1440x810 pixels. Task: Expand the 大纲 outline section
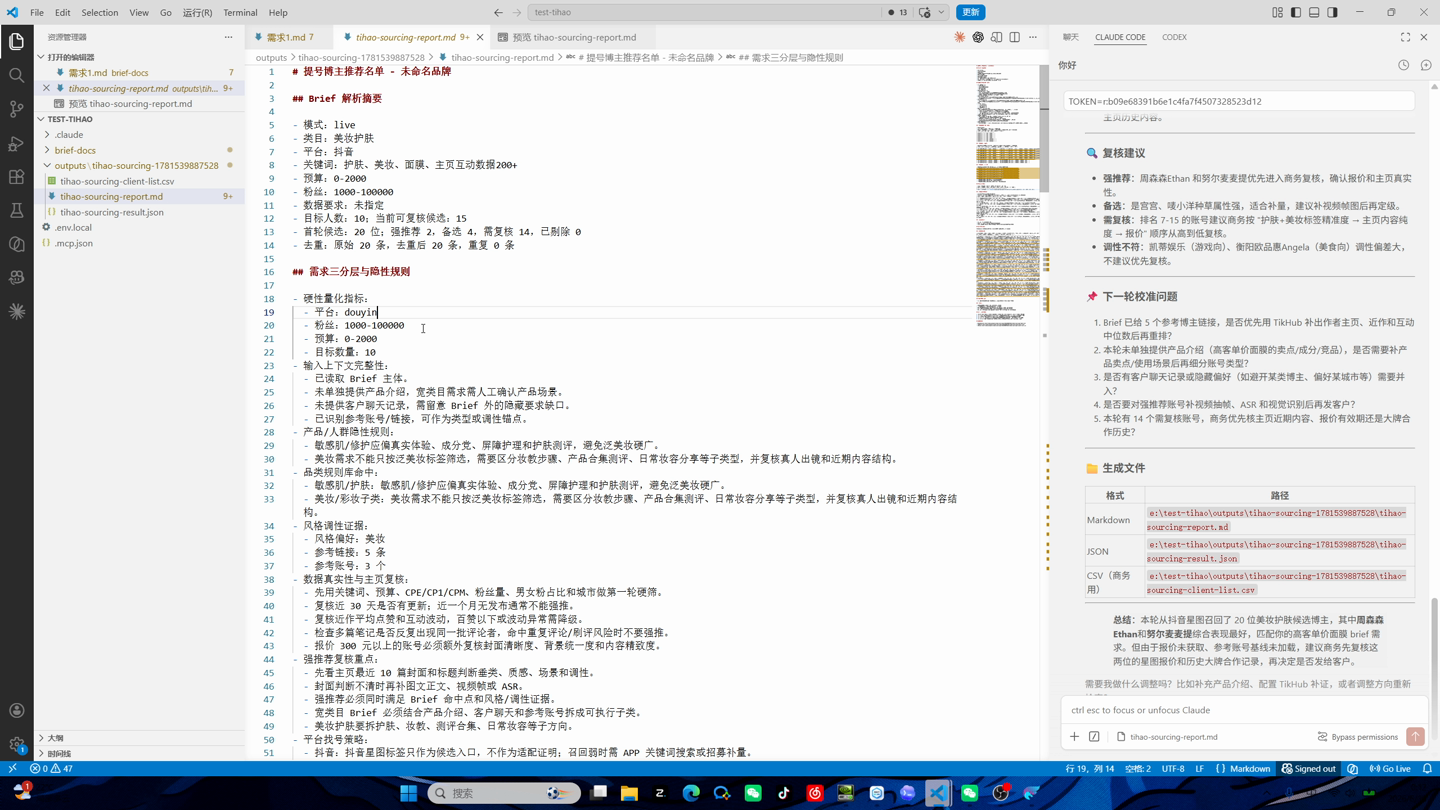(56, 738)
